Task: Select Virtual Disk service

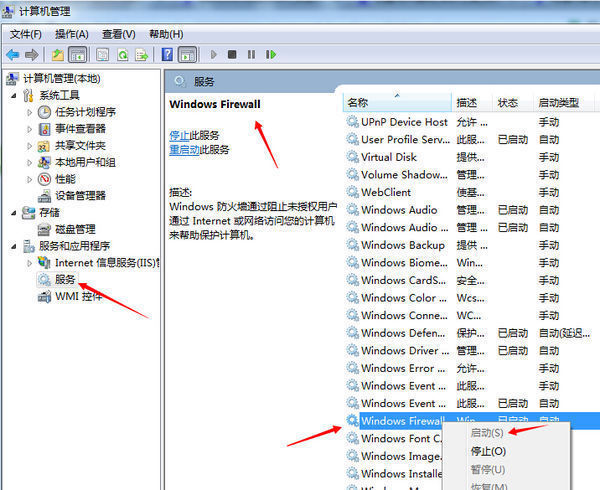Action: click(389, 157)
